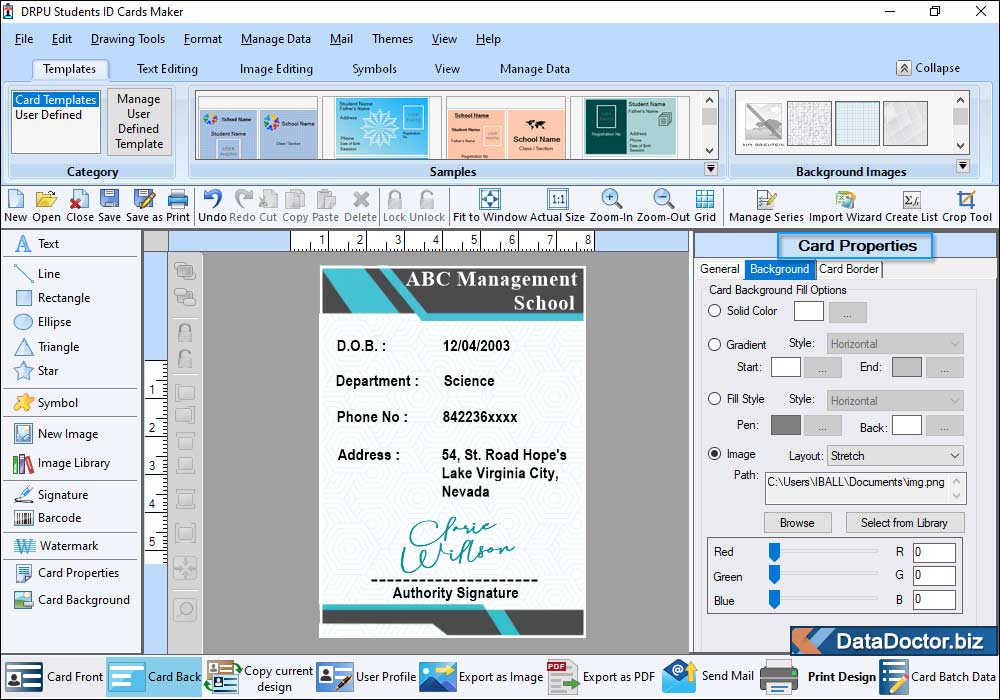Screen dimensions: 1000x700
Task: Switch to Card Front view
Action: pos(54,676)
